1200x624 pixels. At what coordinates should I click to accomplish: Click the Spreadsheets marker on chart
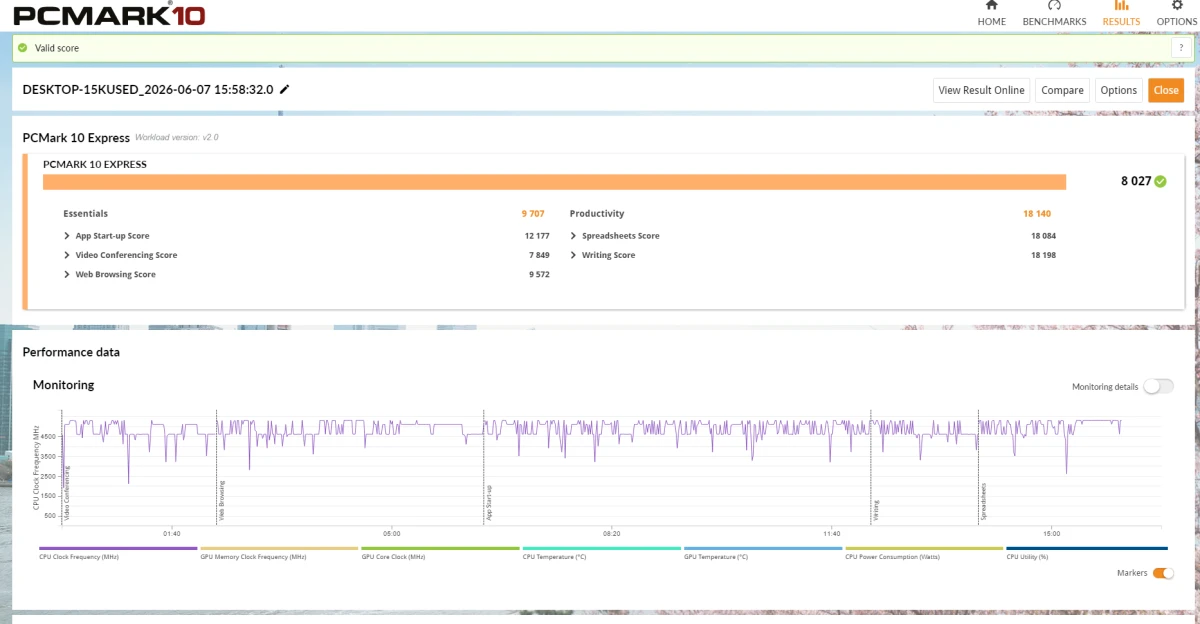pos(983,503)
